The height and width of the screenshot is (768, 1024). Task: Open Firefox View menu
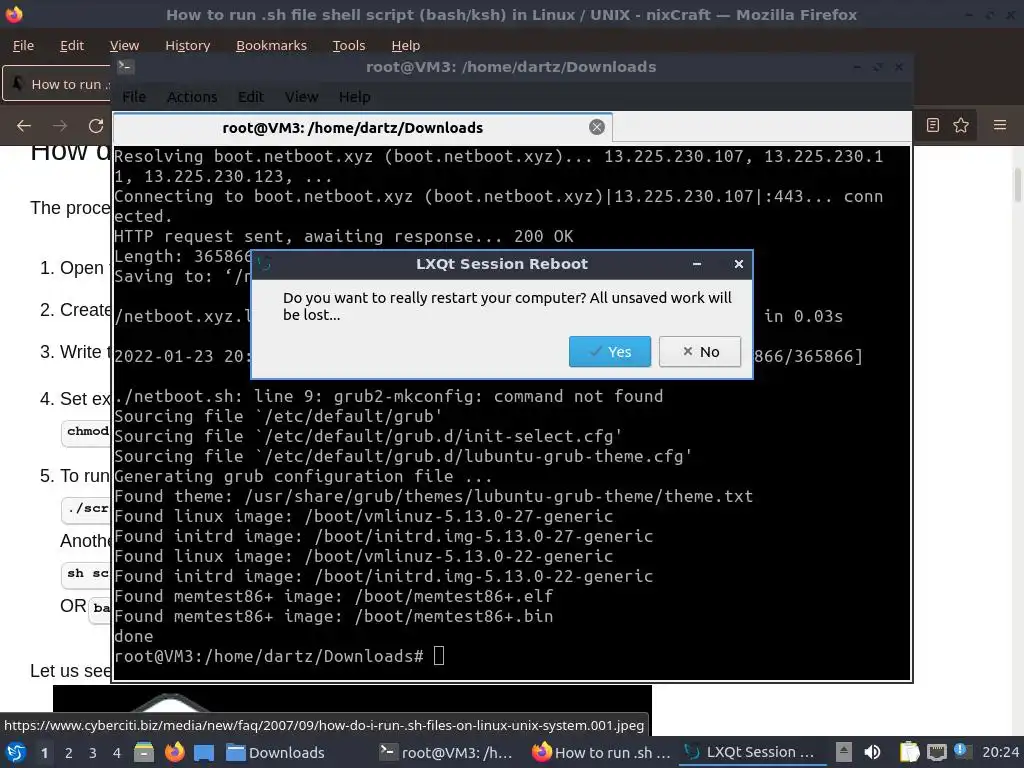click(124, 45)
